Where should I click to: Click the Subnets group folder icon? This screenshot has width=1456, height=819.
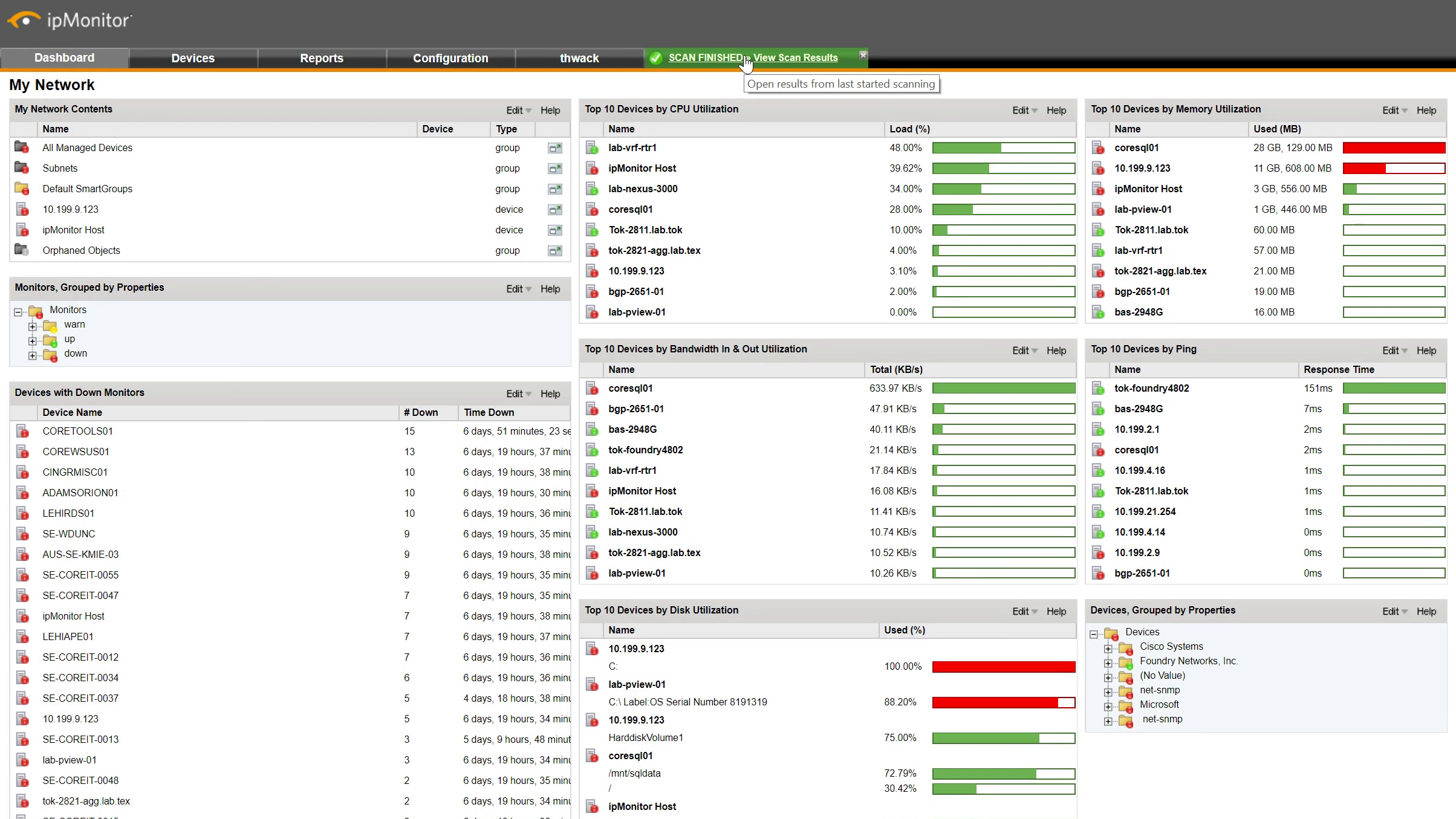point(22,168)
